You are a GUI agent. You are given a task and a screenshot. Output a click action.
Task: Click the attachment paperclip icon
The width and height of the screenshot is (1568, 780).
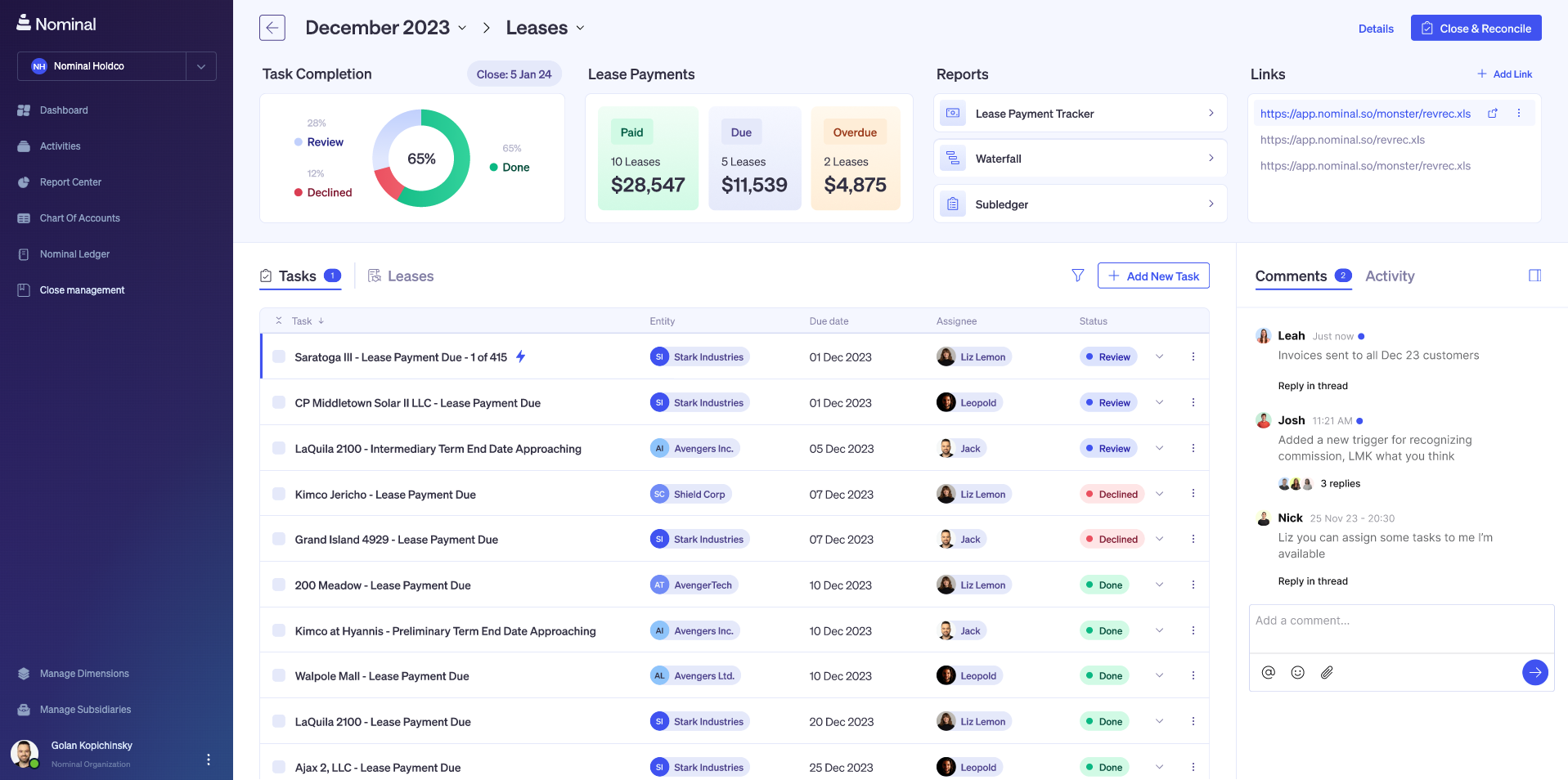coord(1327,672)
